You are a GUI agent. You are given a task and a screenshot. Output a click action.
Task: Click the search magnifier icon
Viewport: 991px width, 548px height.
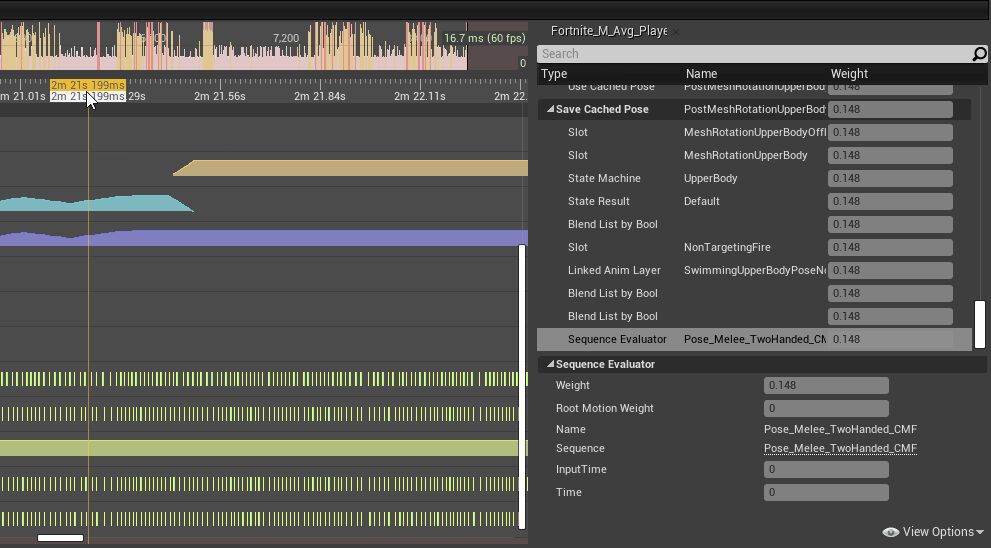[979, 54]
